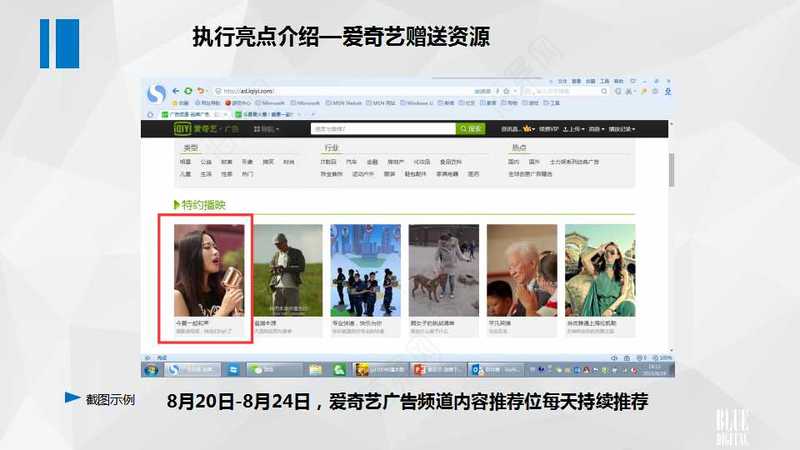Click the 行业 category heading
This screenshot has height=450, width=800.
331,147
